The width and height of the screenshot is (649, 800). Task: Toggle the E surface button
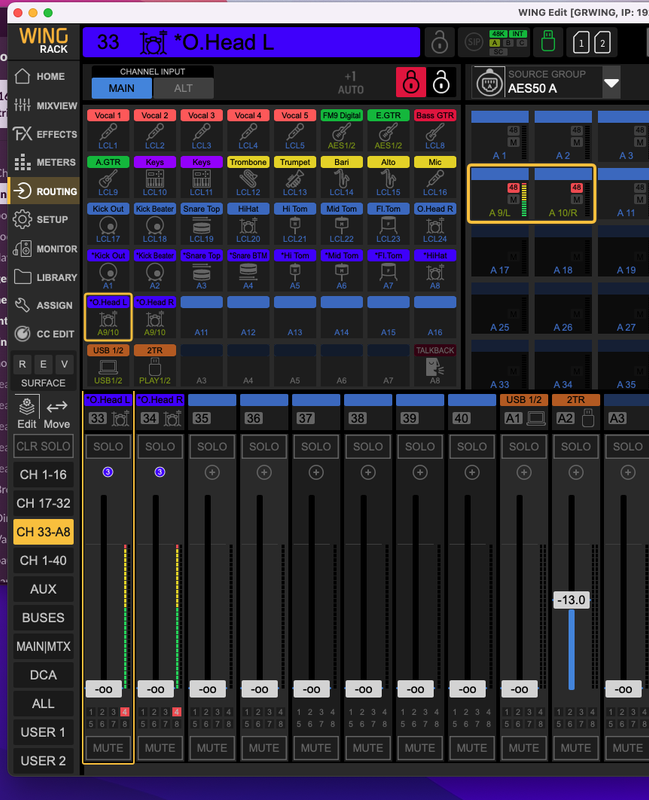[43, 364]
